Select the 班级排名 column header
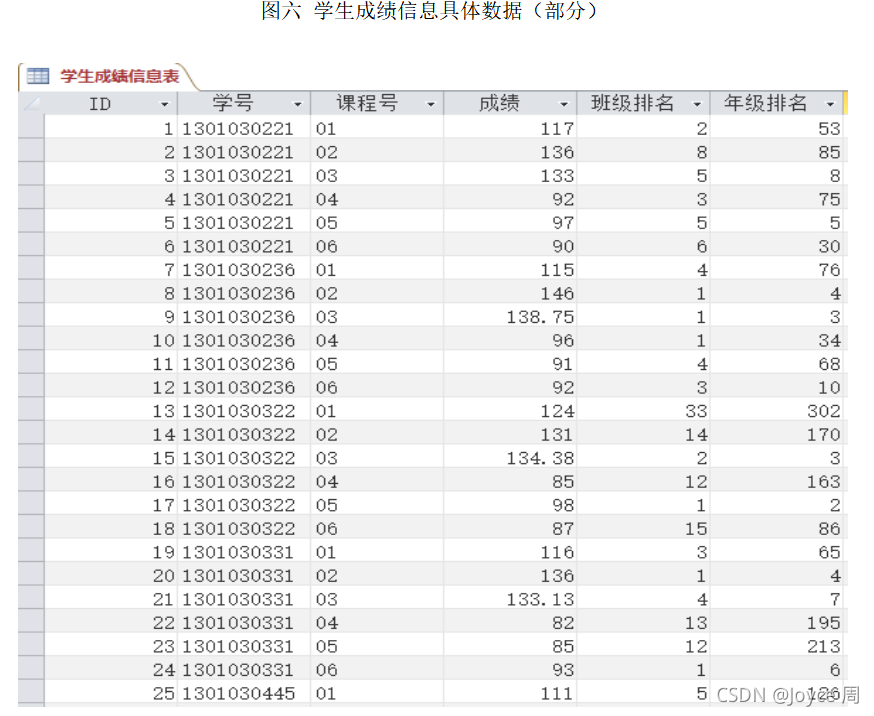The image size is (874, 716). [x=643, y=104]
